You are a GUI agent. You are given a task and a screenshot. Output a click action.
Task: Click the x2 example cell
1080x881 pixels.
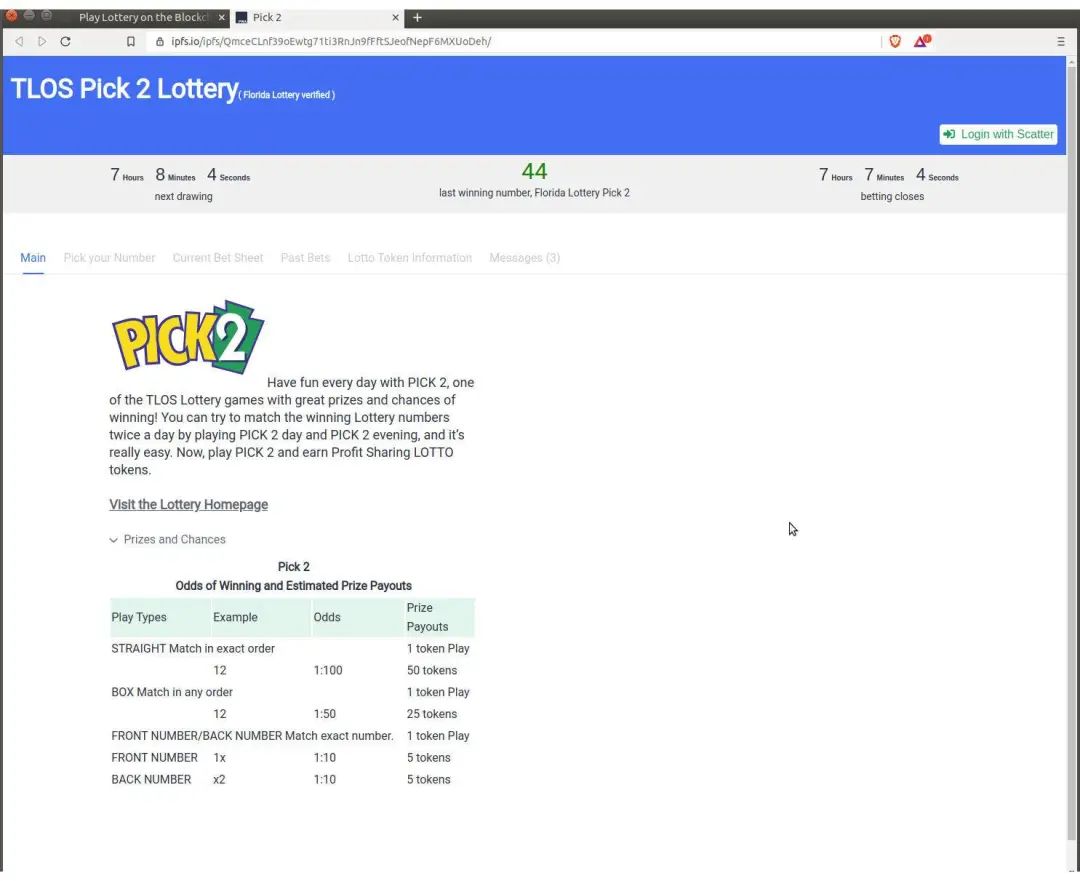[x=219, y=779]
